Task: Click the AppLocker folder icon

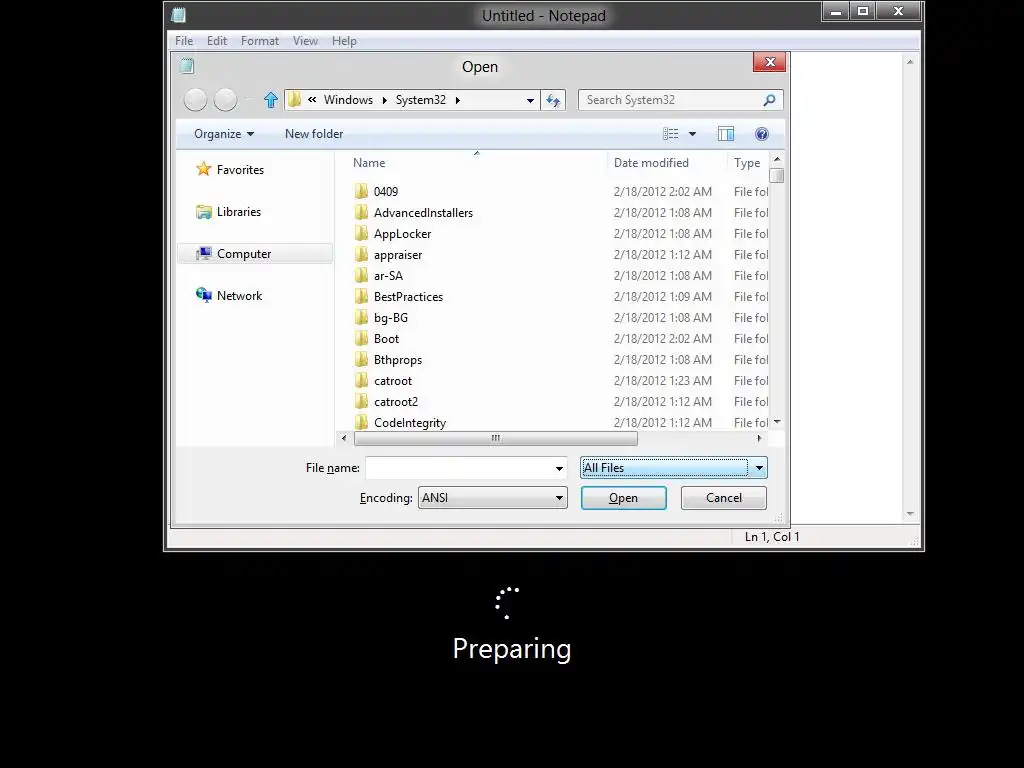Action: click(361, 233)
